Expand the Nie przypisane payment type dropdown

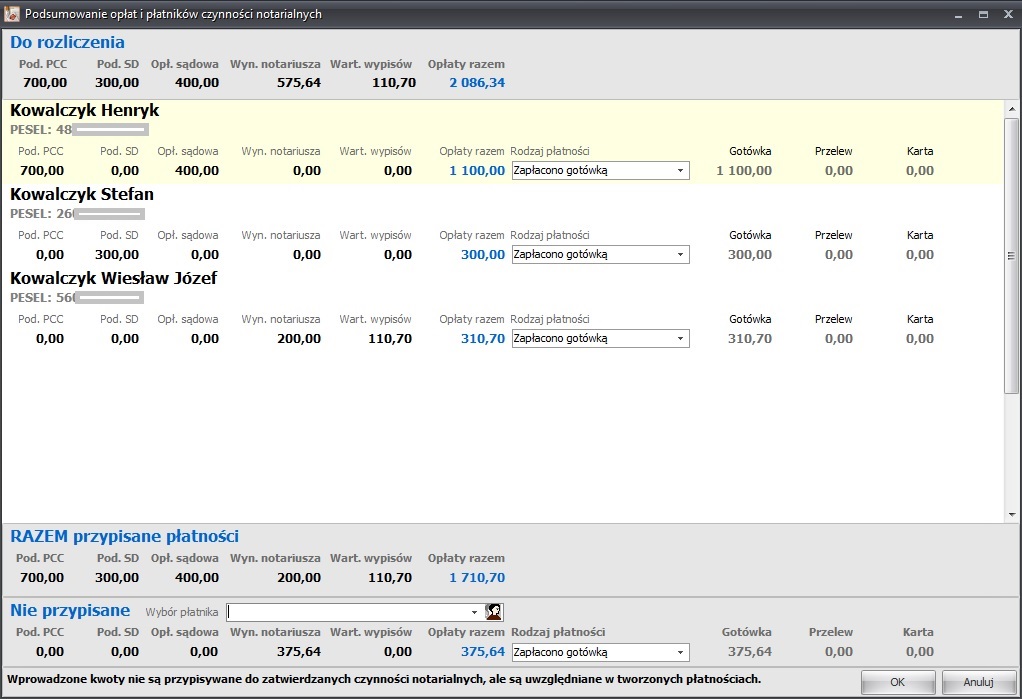(x=680, y=653)
